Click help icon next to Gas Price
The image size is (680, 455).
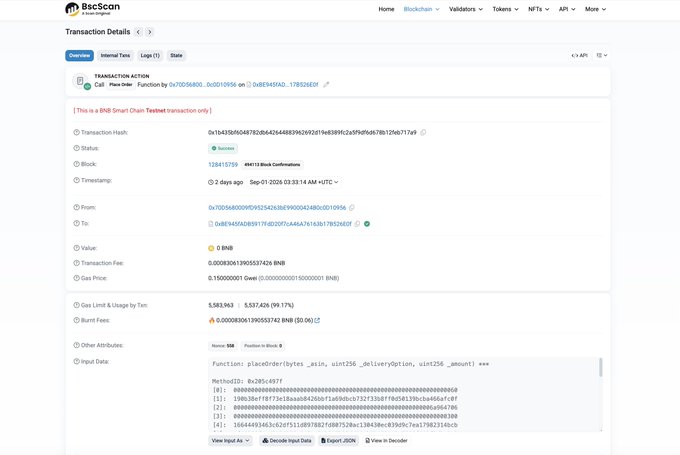pyautogui.click(x=76, y=278)
